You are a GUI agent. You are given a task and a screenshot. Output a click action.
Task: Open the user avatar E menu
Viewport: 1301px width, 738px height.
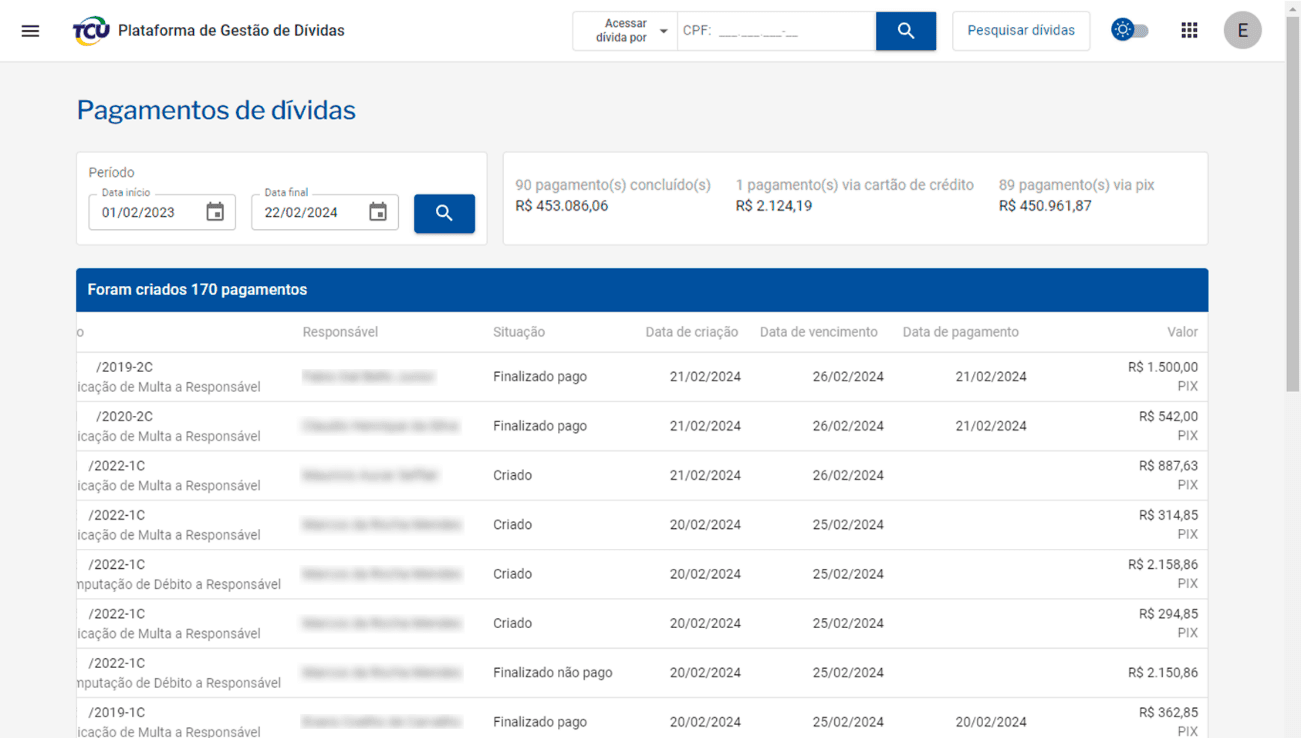[x=1242, y=31]
